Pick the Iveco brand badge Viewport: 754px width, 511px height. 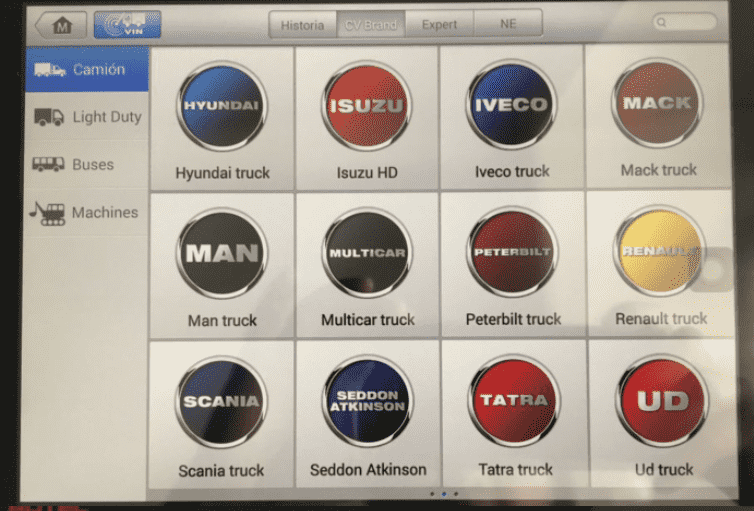(x=511, y=104)
